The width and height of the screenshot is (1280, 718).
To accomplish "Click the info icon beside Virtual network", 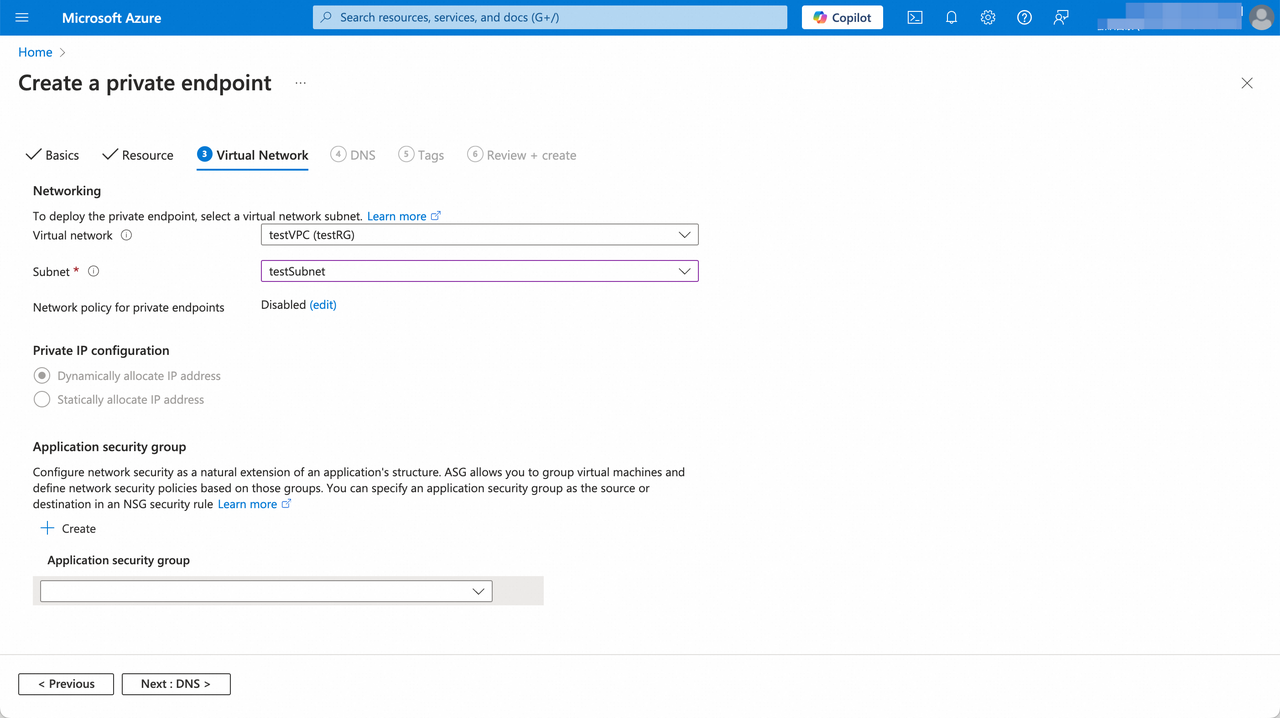I will coord(126,235).
